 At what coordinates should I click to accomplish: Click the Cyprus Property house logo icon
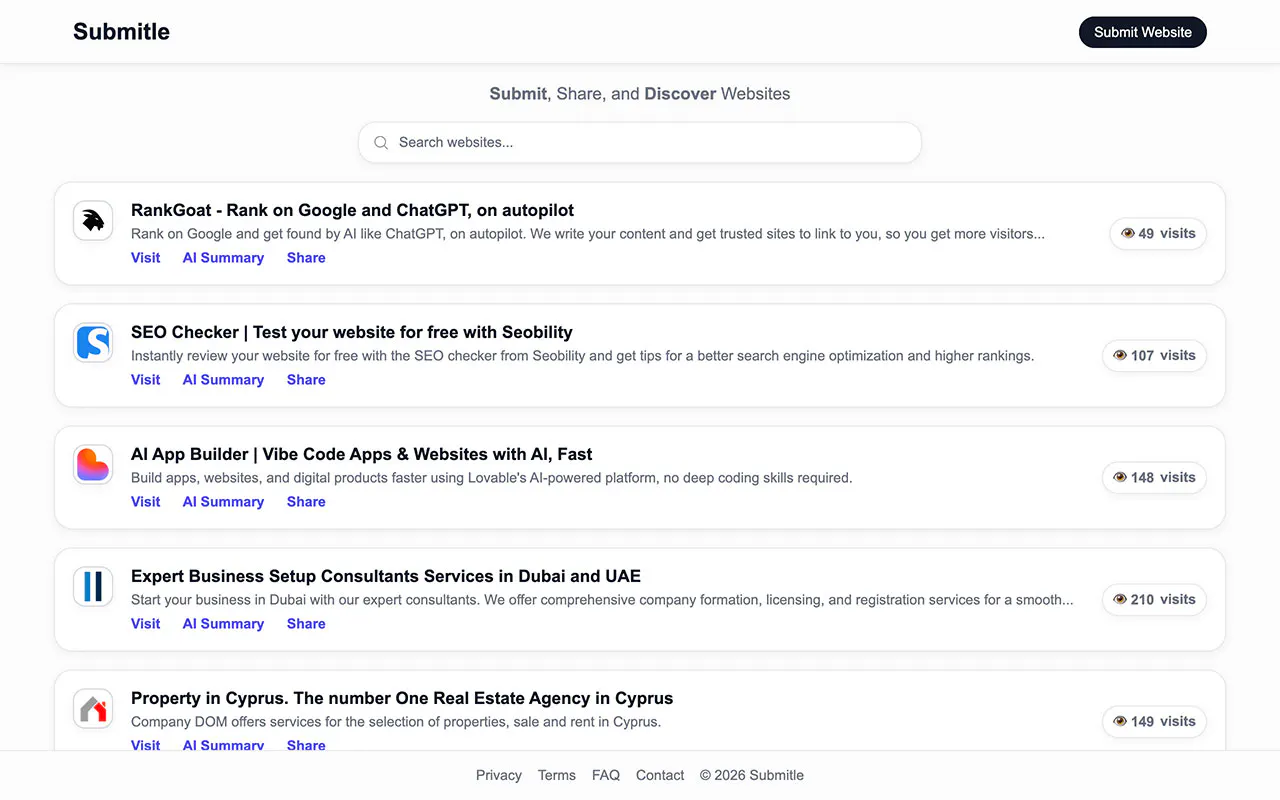(93, 709)
